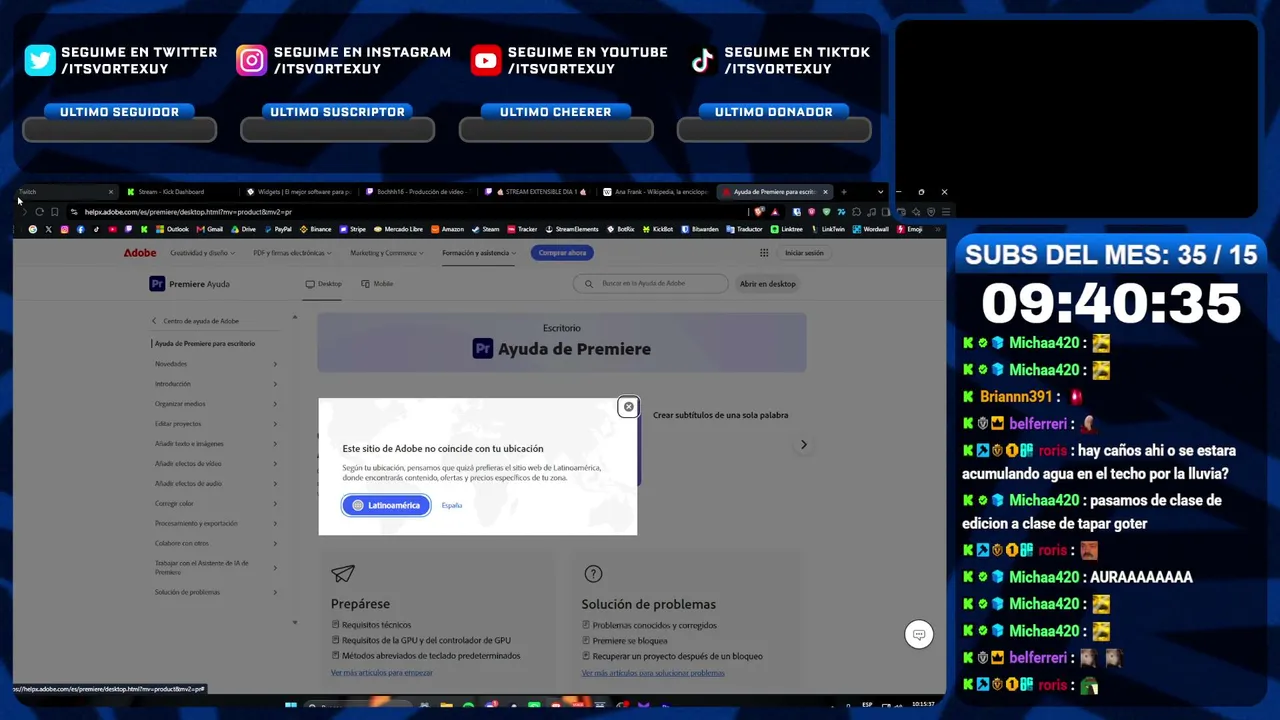Open the Binance bookmark
Viewport: 1280px width, 720px height.
pos(316,229)
